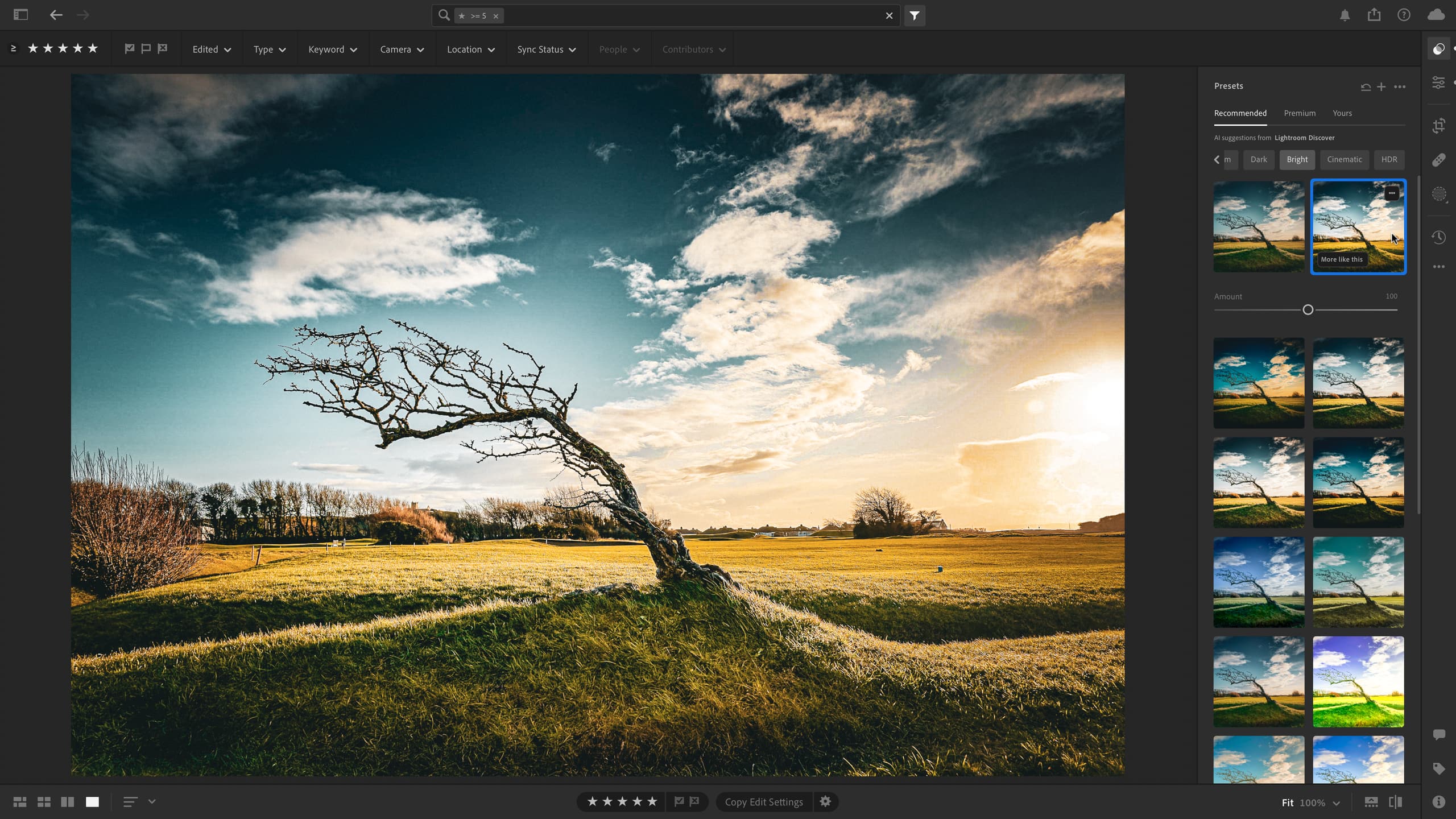
Task: Click Copy Edit Settings button
Action: click(x=762, y=801)
